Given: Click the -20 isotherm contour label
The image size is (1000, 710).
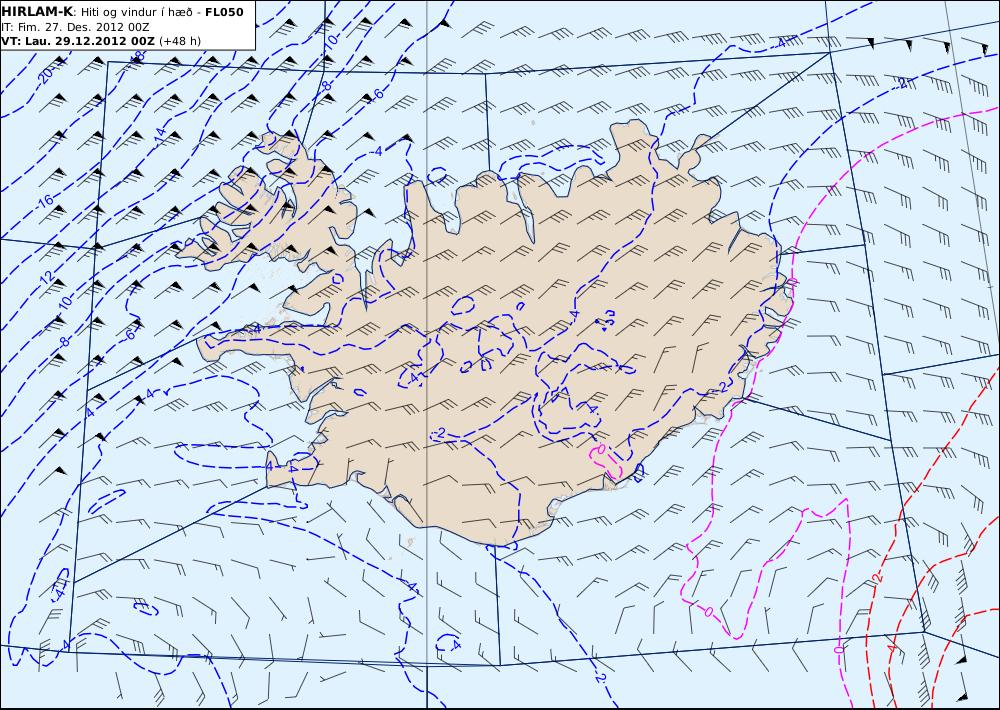Looking at the screenshot, I should (x=46, y=75).
